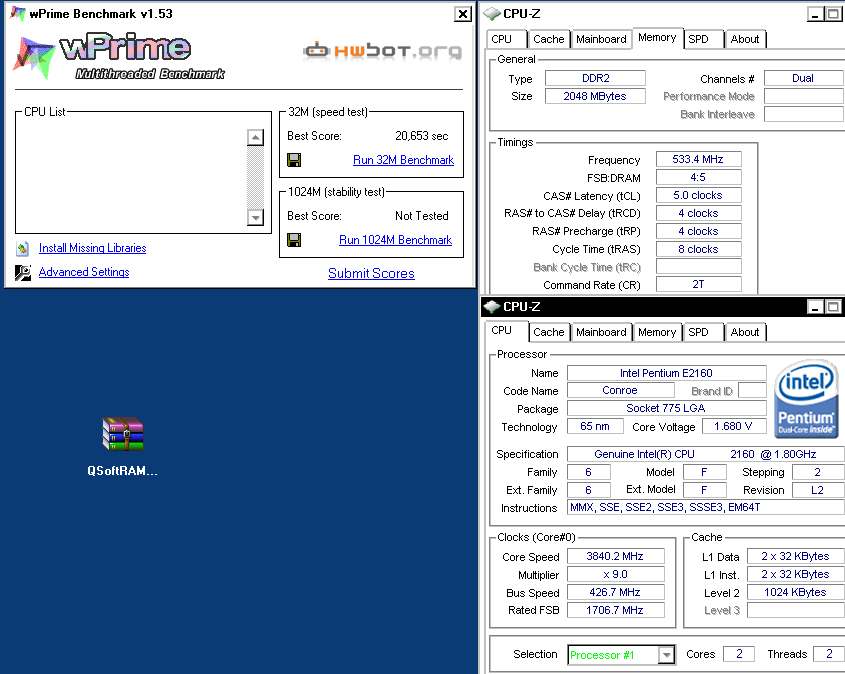Click the Multiplier field x 9.0
Viewport: 845px width, 674px height.
pos(615,574)
